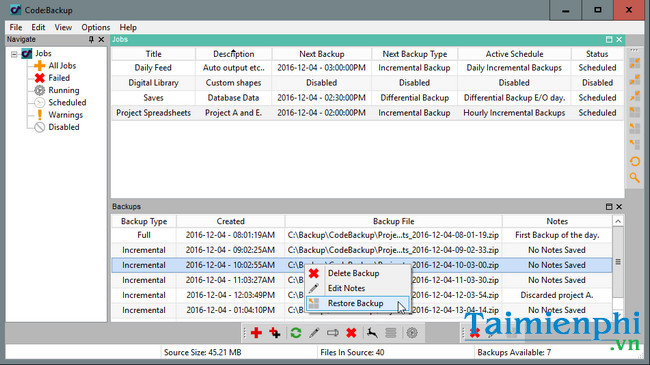Image resolution: width=650 pixels, height=365 pixels.
Task: Click the gray gear icon in bottom toolbar
Action: pos(412,333)
